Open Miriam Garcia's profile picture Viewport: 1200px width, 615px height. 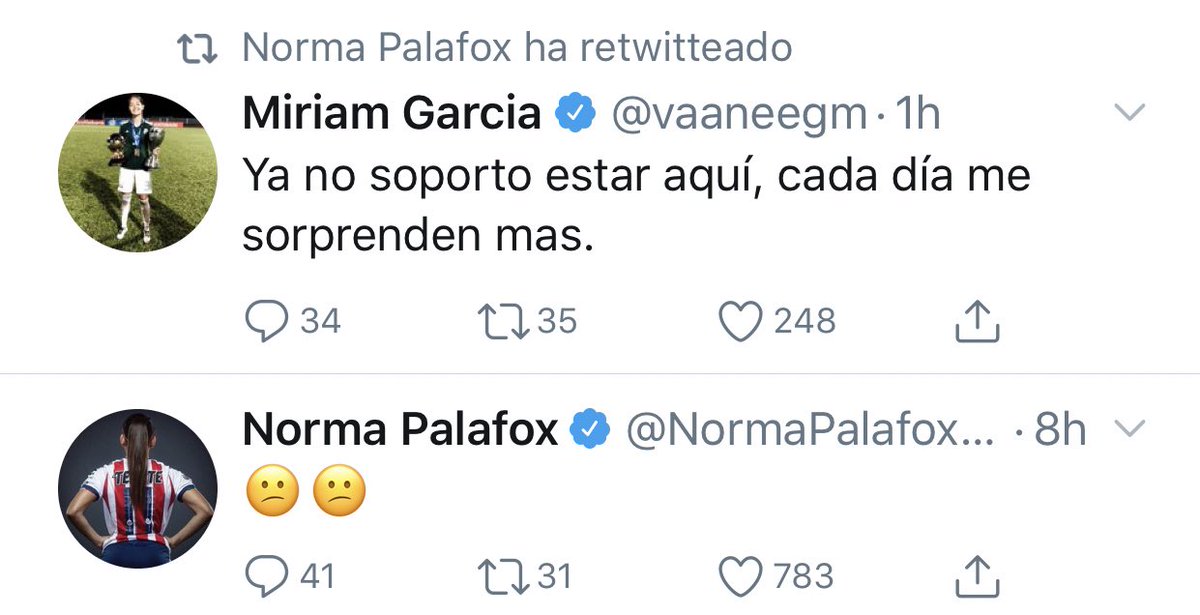coord(138,173)
